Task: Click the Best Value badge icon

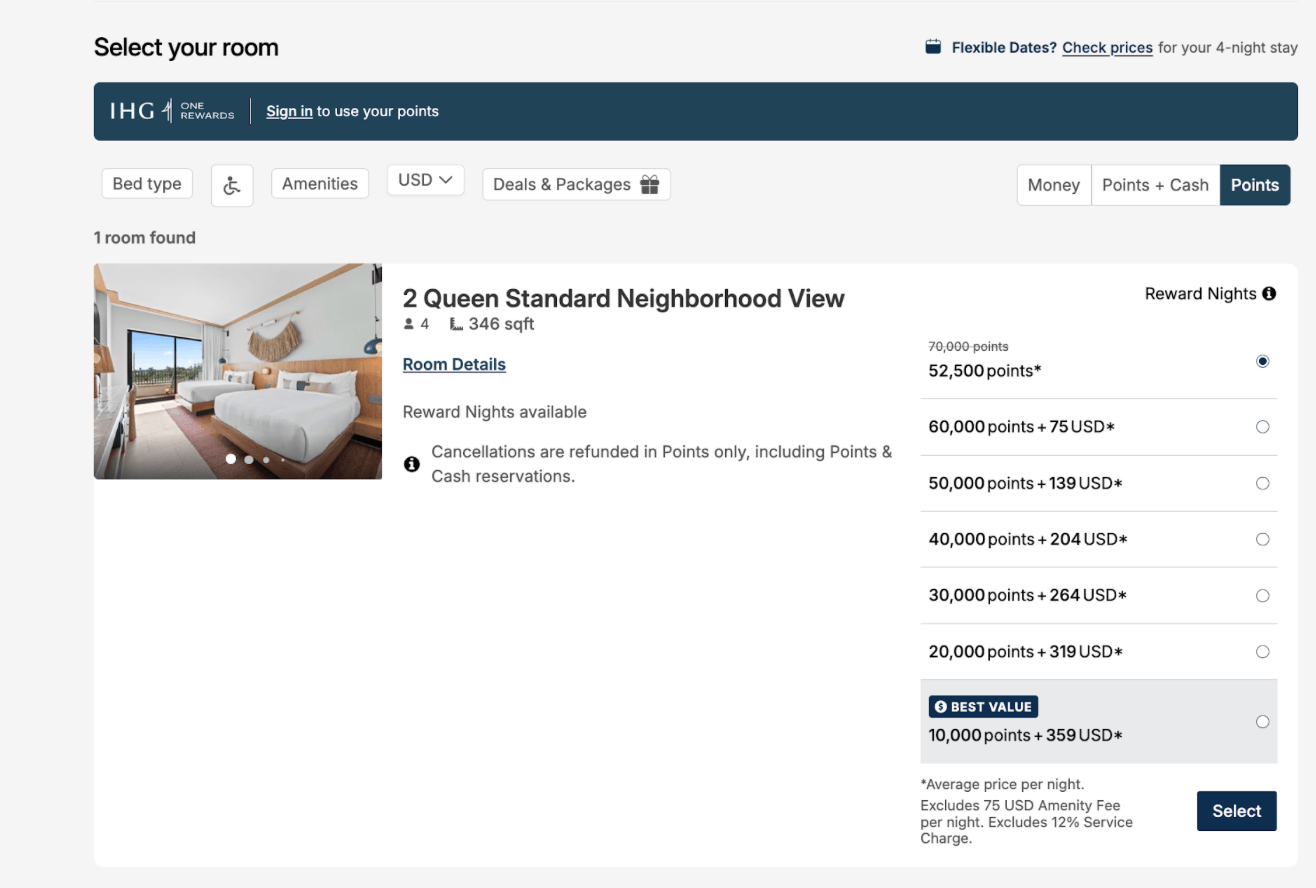Action: tap(940, 707)
